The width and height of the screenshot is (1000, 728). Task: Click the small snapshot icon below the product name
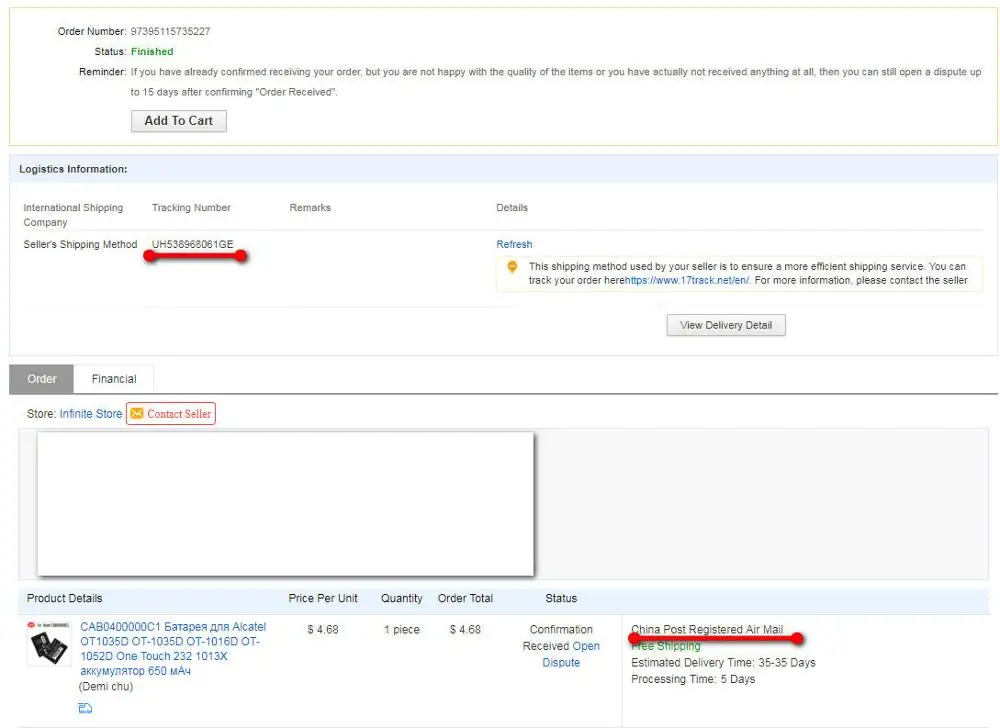pyautogui.click(x=85, y=708)
